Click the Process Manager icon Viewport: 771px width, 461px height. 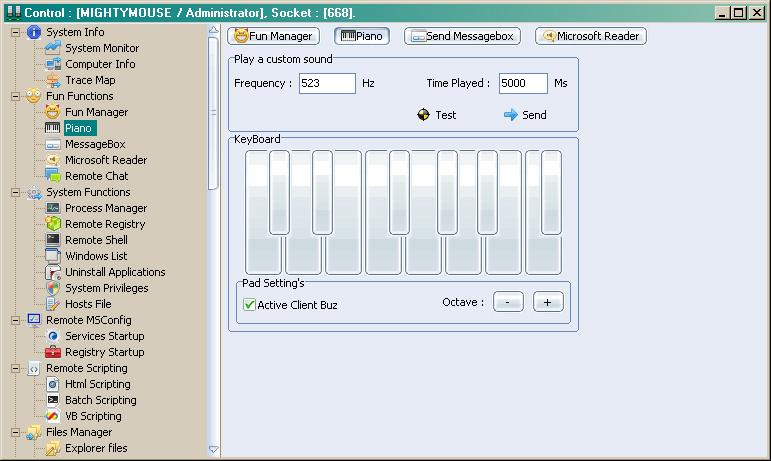click(x=53, y=208)
